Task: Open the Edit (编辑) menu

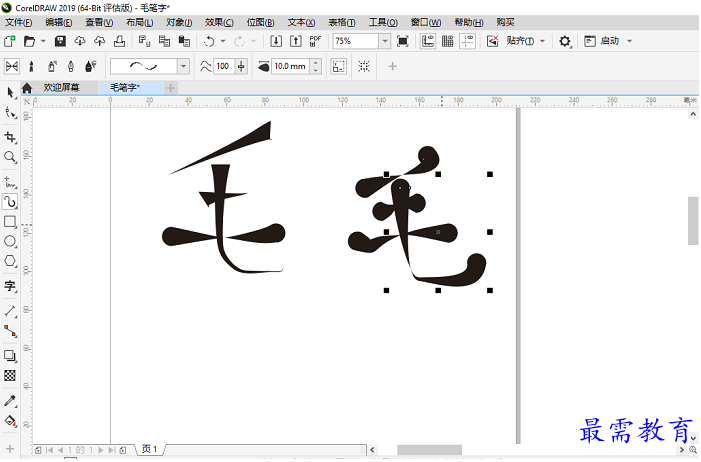Action: pos(59,22)
